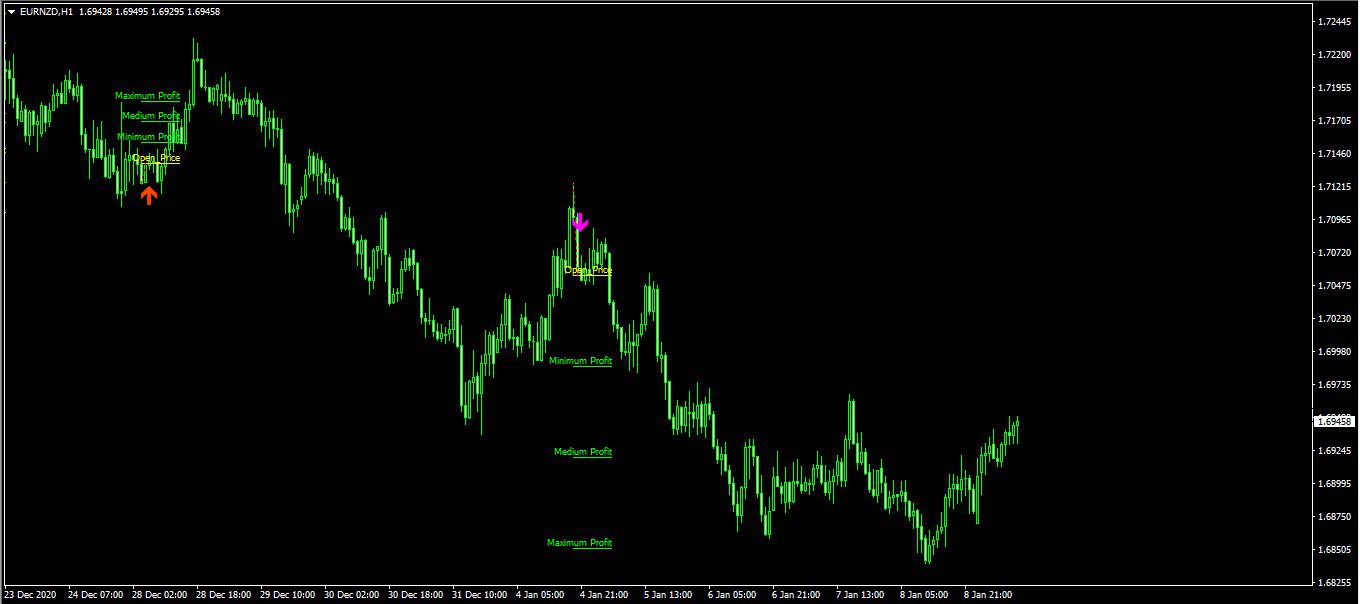Click the Maximum Profit label near chart bottom
Image resolution: width=1360 pixels, height=604 pixels.
pyautogui.click(x=581, y=542)
